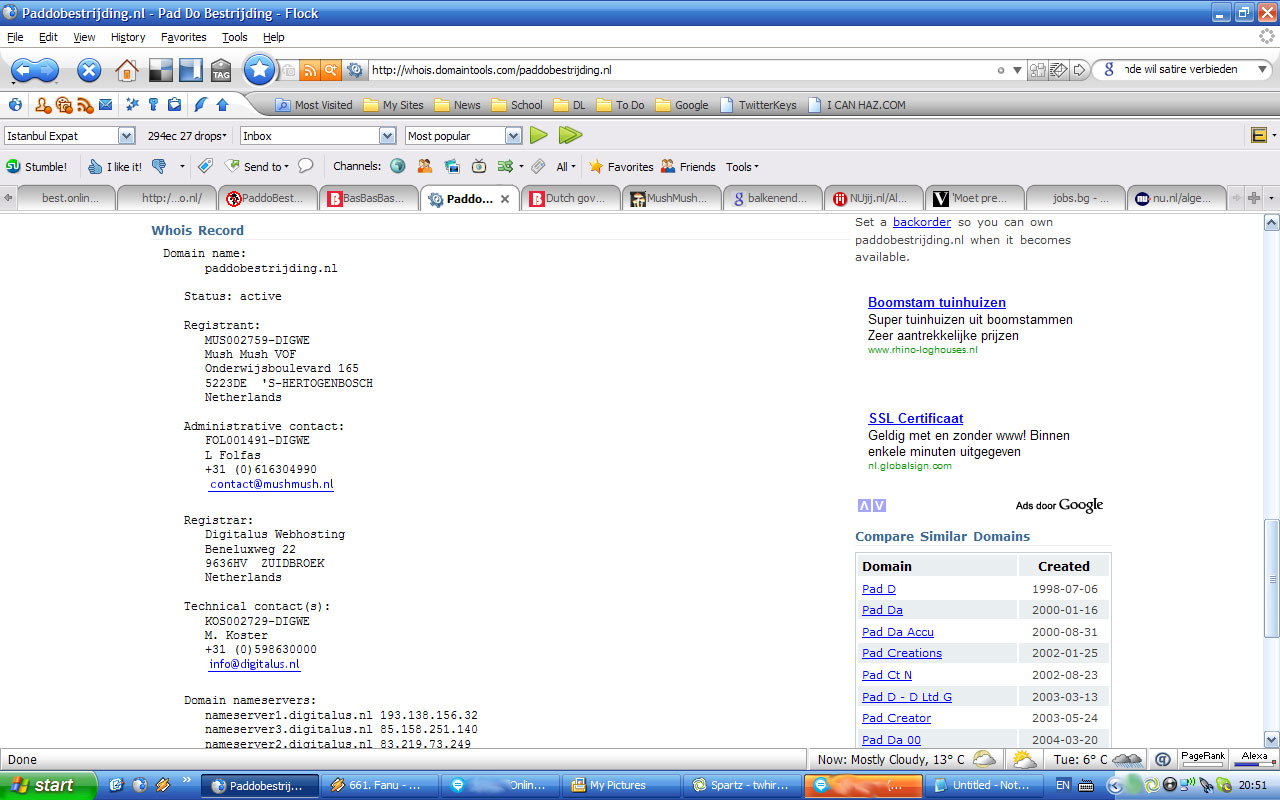
Task: Open the Most popular combo box
Action: (513, 135)
